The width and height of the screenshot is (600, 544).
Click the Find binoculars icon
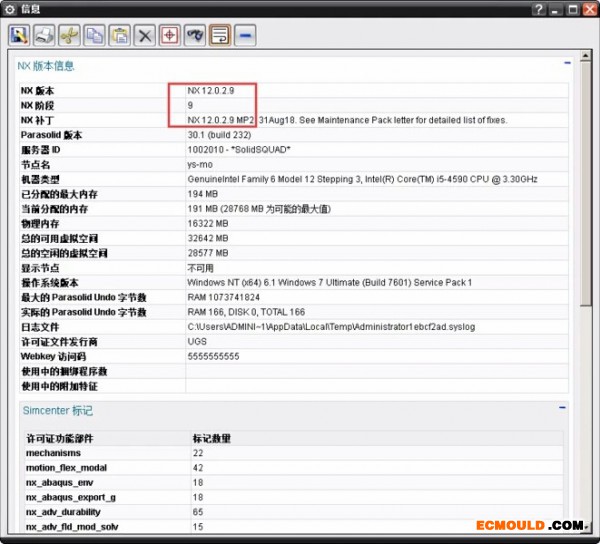tap(195, 36)
